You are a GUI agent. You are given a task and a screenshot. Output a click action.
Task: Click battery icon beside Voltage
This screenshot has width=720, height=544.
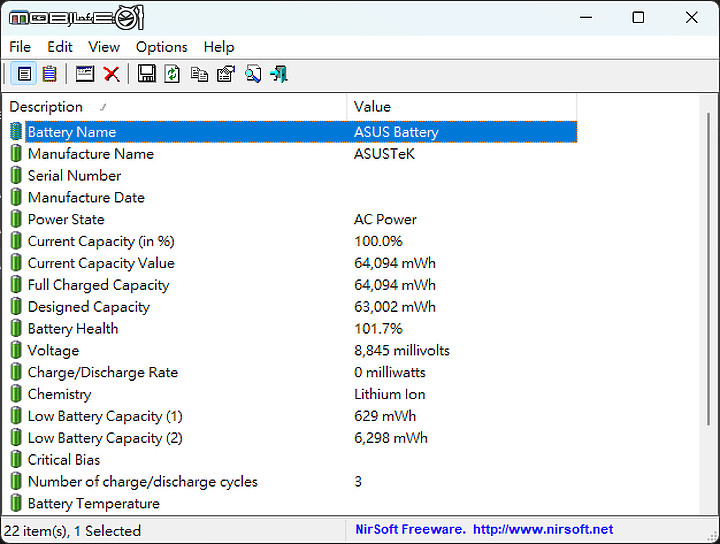pyautogui.click(x=16, y=351)
